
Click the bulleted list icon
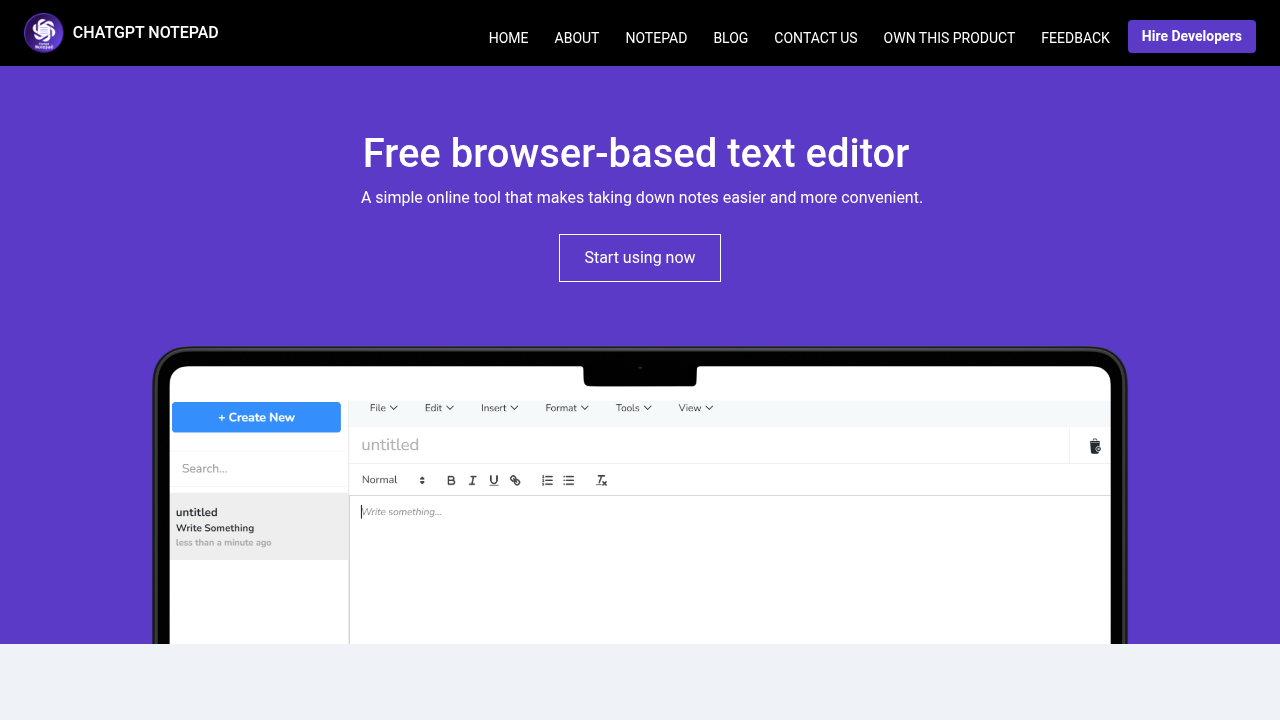[x=568, y=480]
